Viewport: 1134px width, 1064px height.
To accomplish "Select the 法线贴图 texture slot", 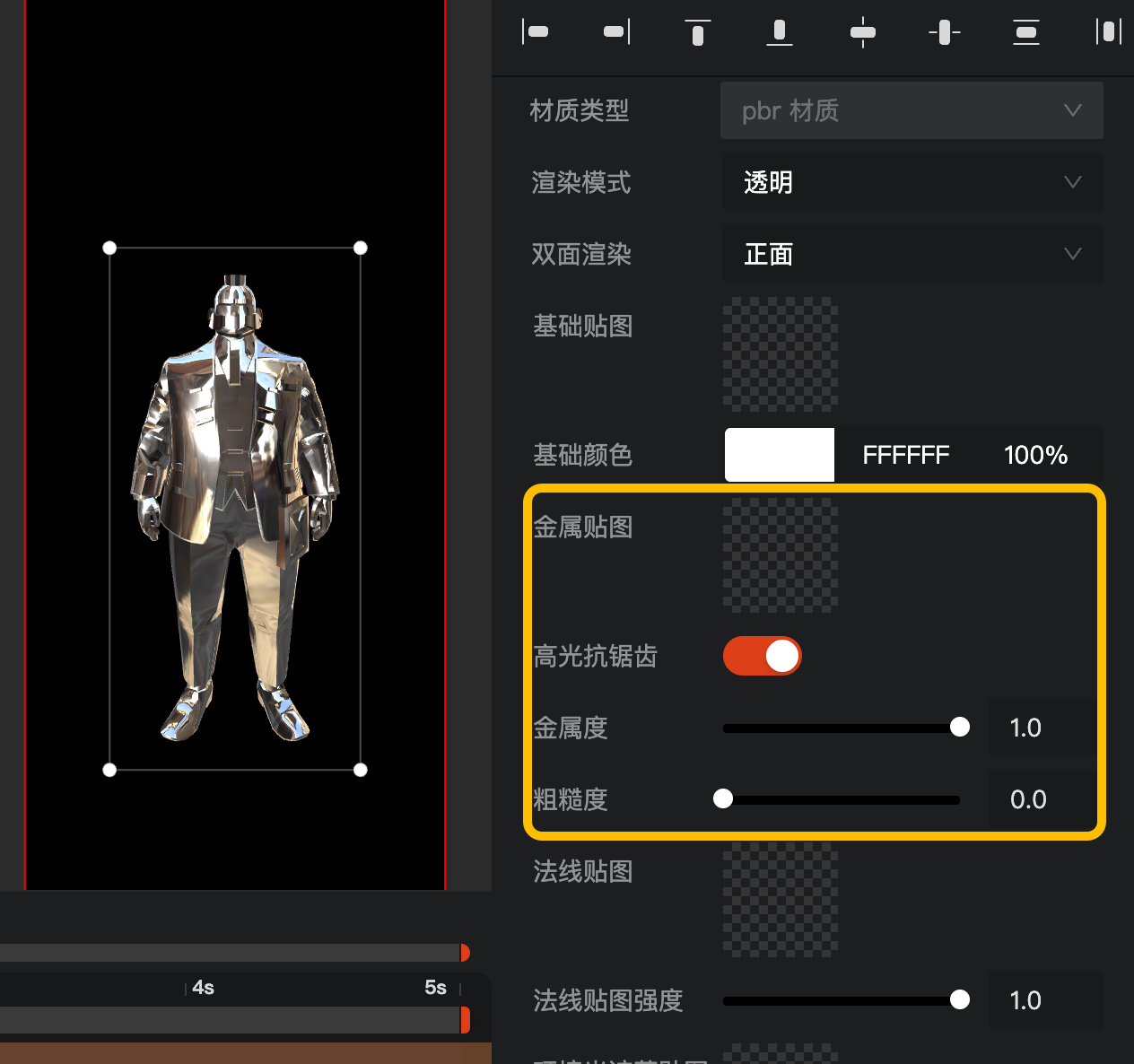I will 781,900.
